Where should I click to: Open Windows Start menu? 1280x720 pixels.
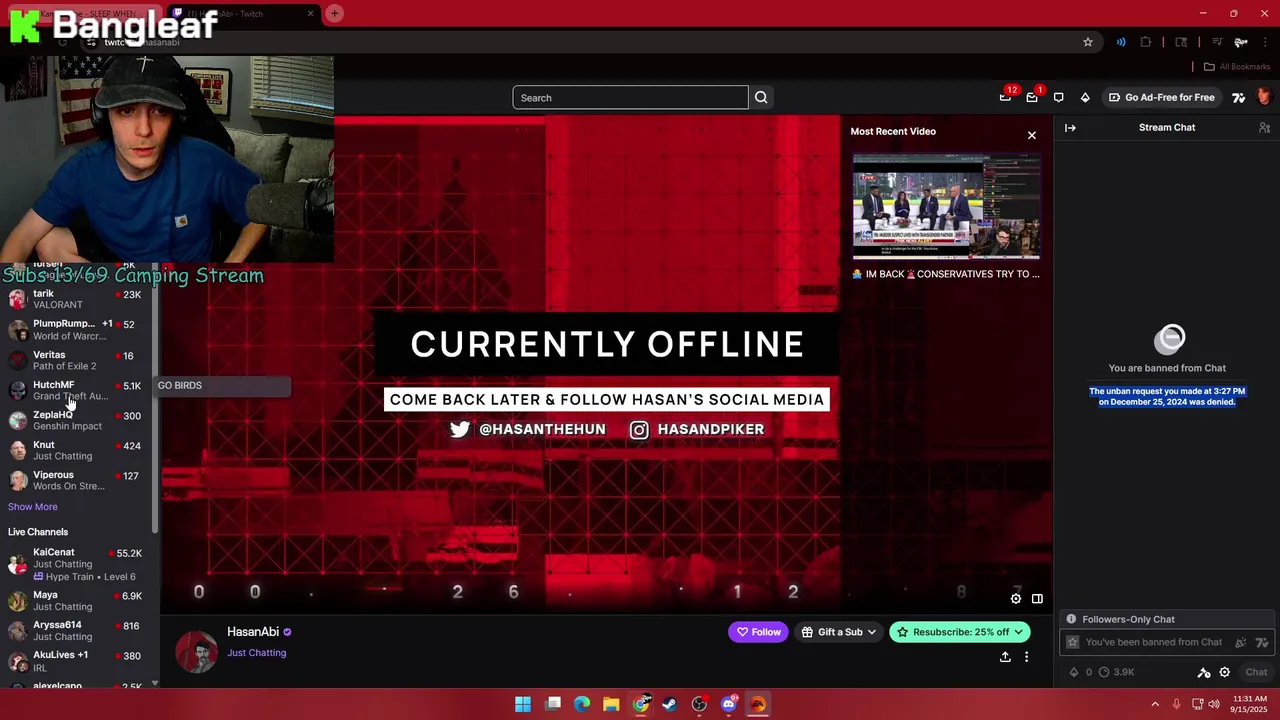pos(523,704)
